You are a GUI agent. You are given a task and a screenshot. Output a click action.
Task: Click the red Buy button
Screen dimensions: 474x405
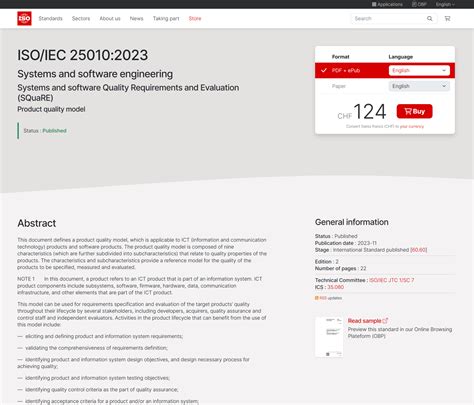pyautogui.click(x=414, y=111)
